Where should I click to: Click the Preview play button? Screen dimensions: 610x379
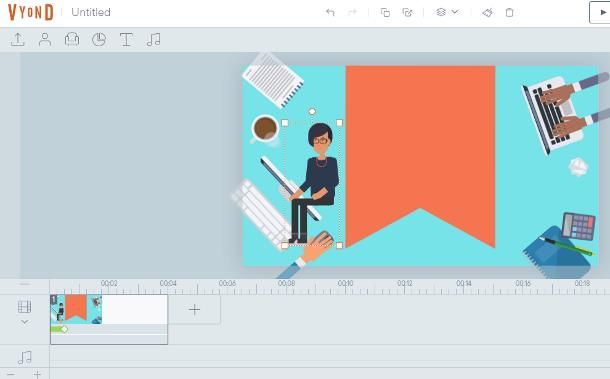point(601,12)
